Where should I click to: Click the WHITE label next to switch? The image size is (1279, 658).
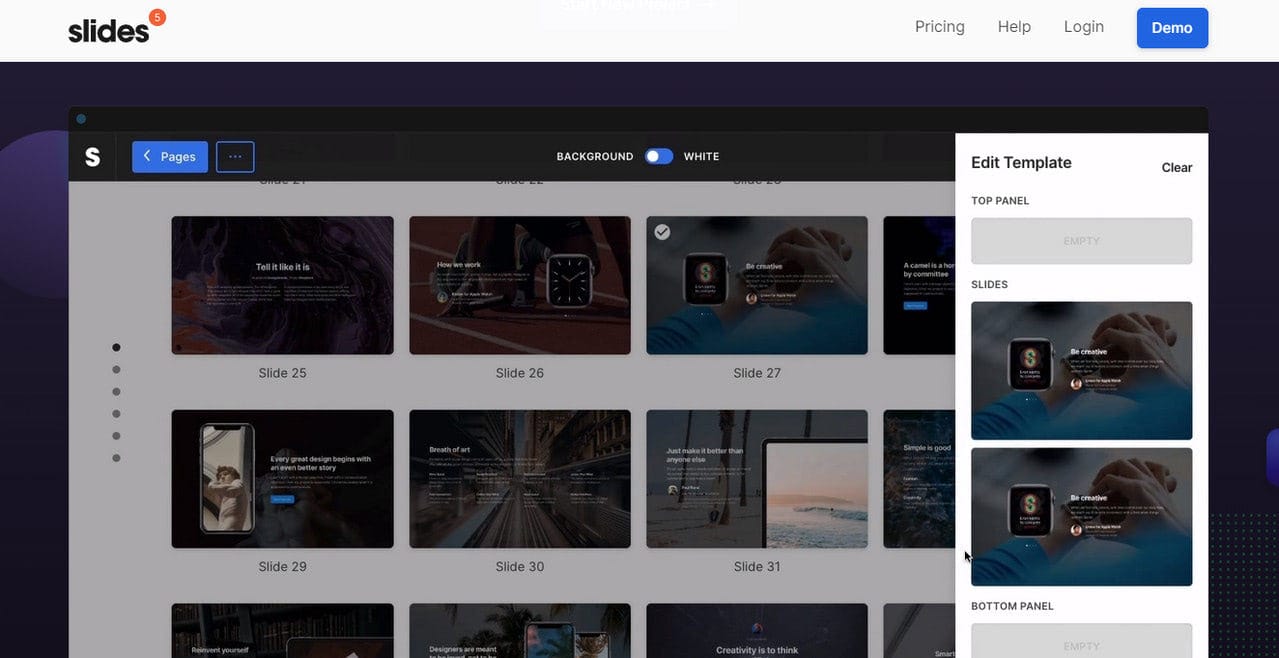click(701, 157)
